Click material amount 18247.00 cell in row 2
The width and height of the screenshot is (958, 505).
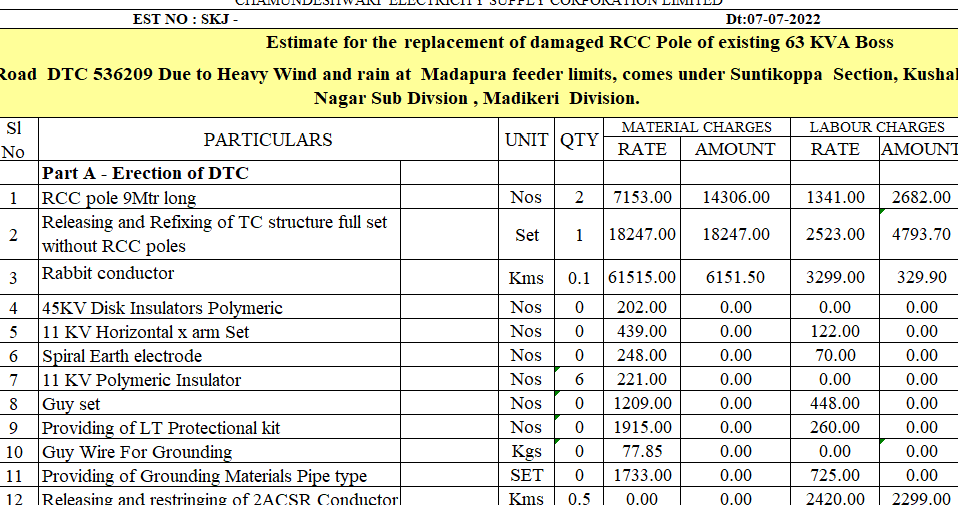[x=736, y=234]
